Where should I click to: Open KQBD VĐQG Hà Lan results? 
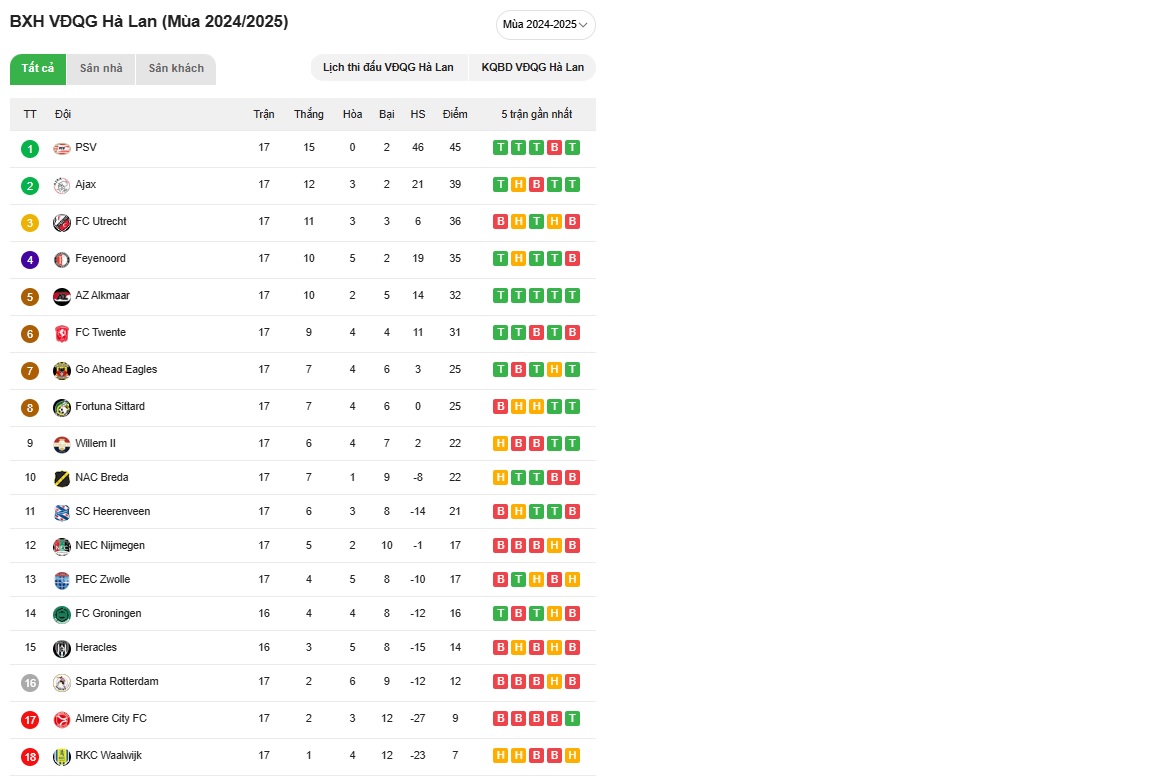pyautogui.click(x=533, y=68)
